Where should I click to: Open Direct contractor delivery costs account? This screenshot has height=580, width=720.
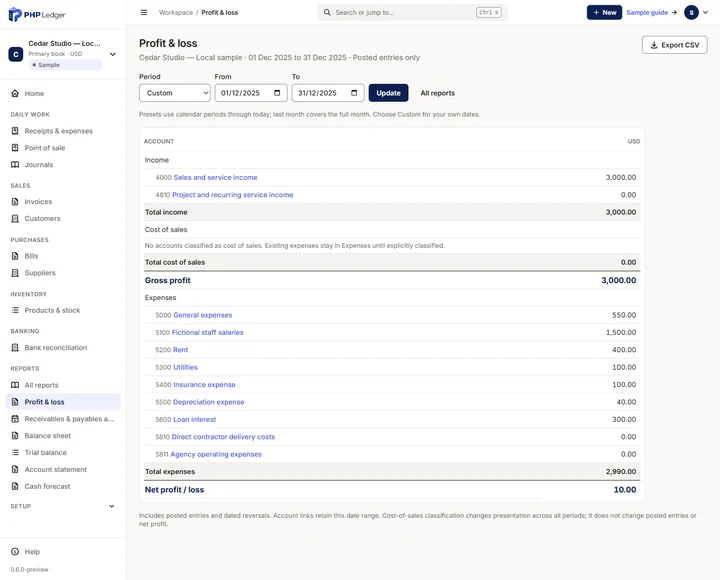point(223,437)
